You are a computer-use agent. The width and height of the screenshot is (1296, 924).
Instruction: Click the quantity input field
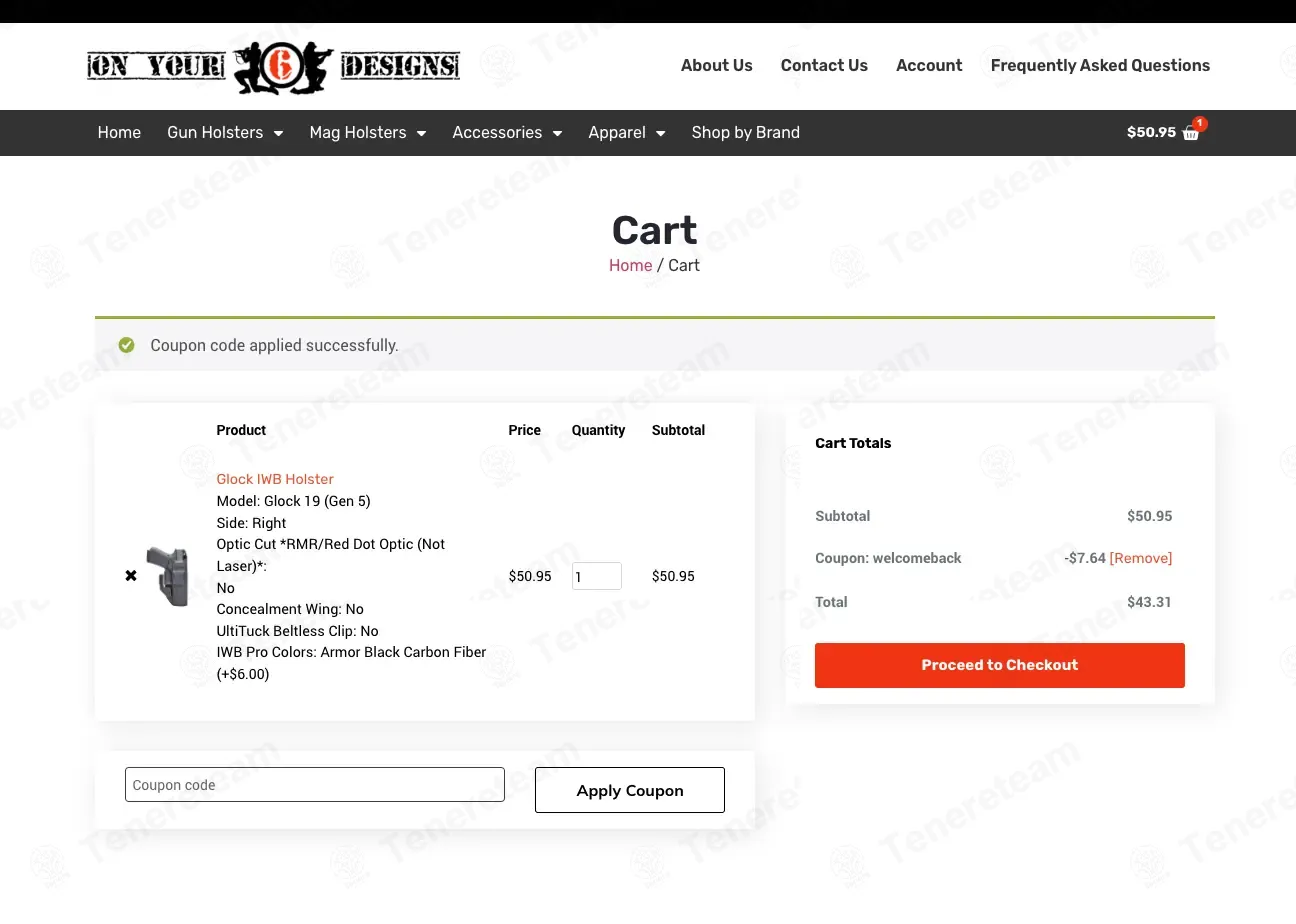click(597, 576)
